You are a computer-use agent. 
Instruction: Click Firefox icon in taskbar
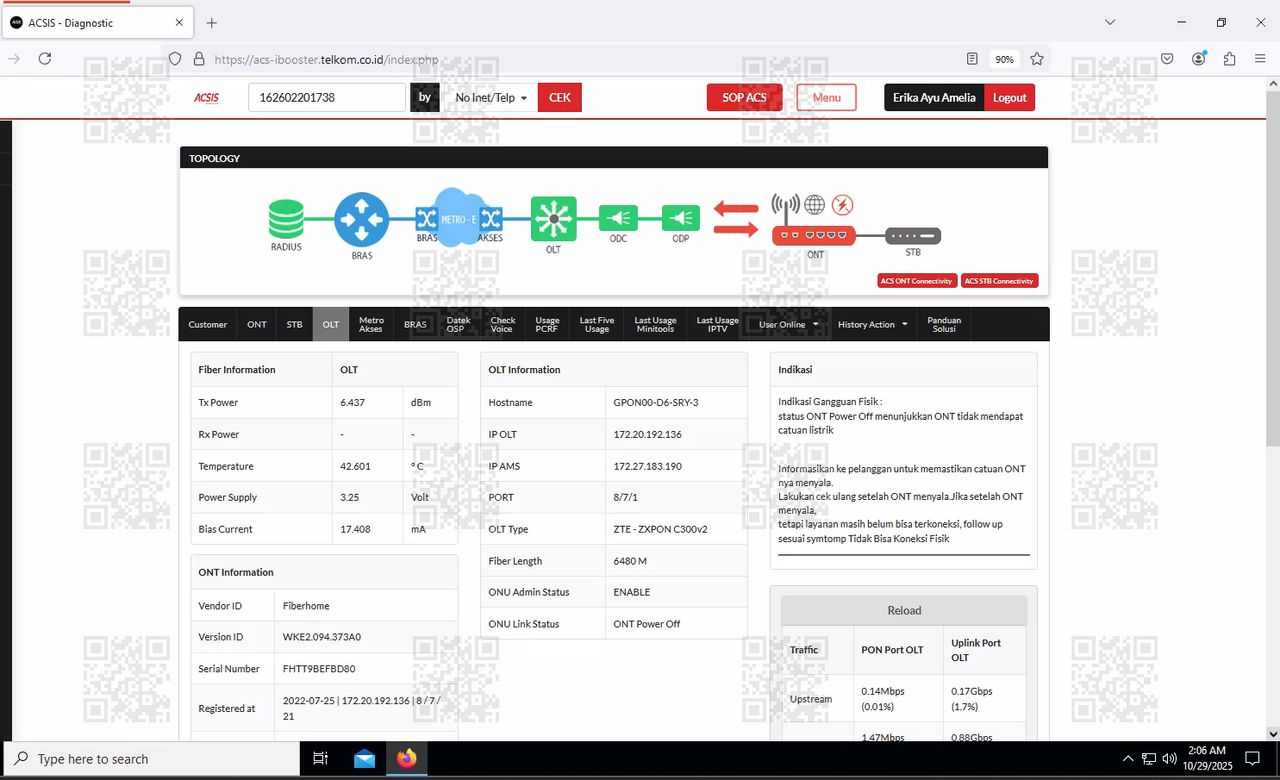pyautogui.click(x=406, y=759)
